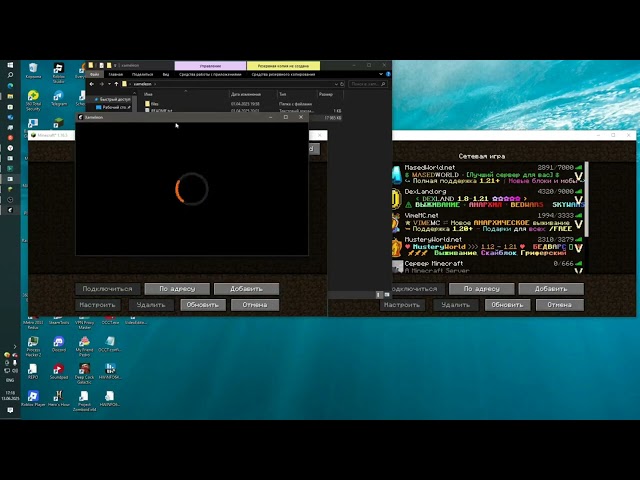
Task: Click Подключиться in left Minecraft window
Action: pyautogui.click(x=108, y=289)
